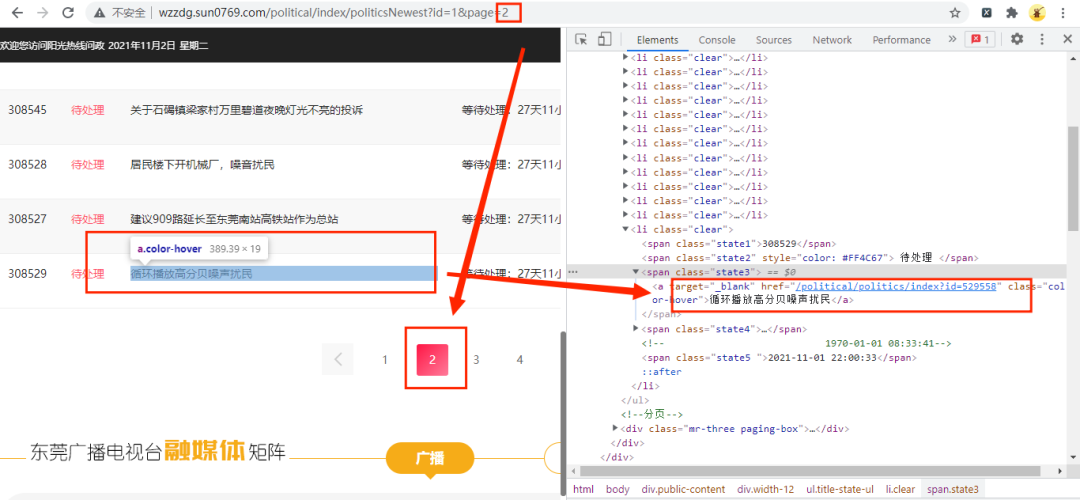Switch to the Sources tab
This screenshot has height=500, width=1080.
pos(773,40)
